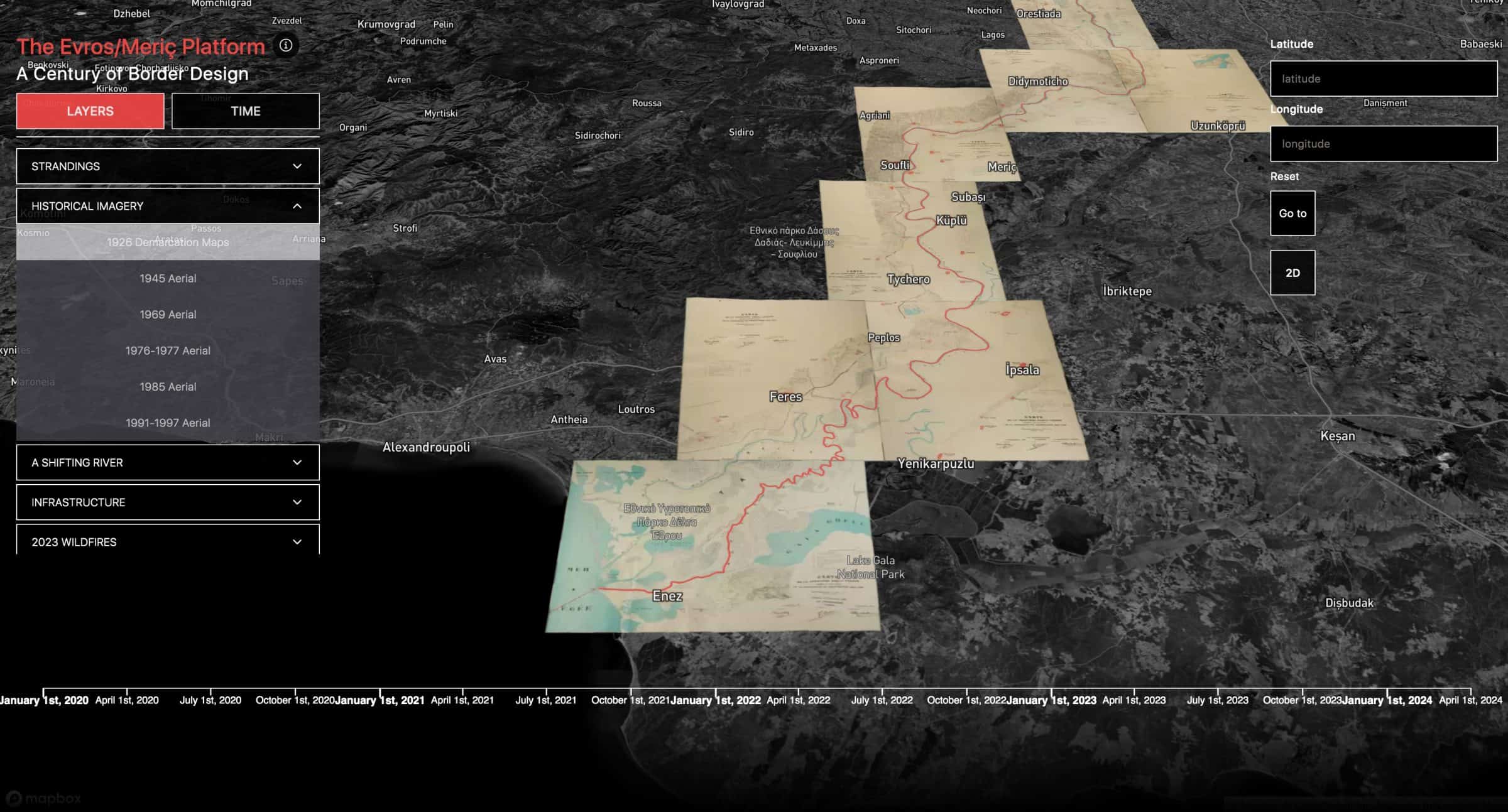The height and width of the screenshot is (812, 1508).
Task: Expand the A SHIFTING RIVER section
Action: point(167,462)
